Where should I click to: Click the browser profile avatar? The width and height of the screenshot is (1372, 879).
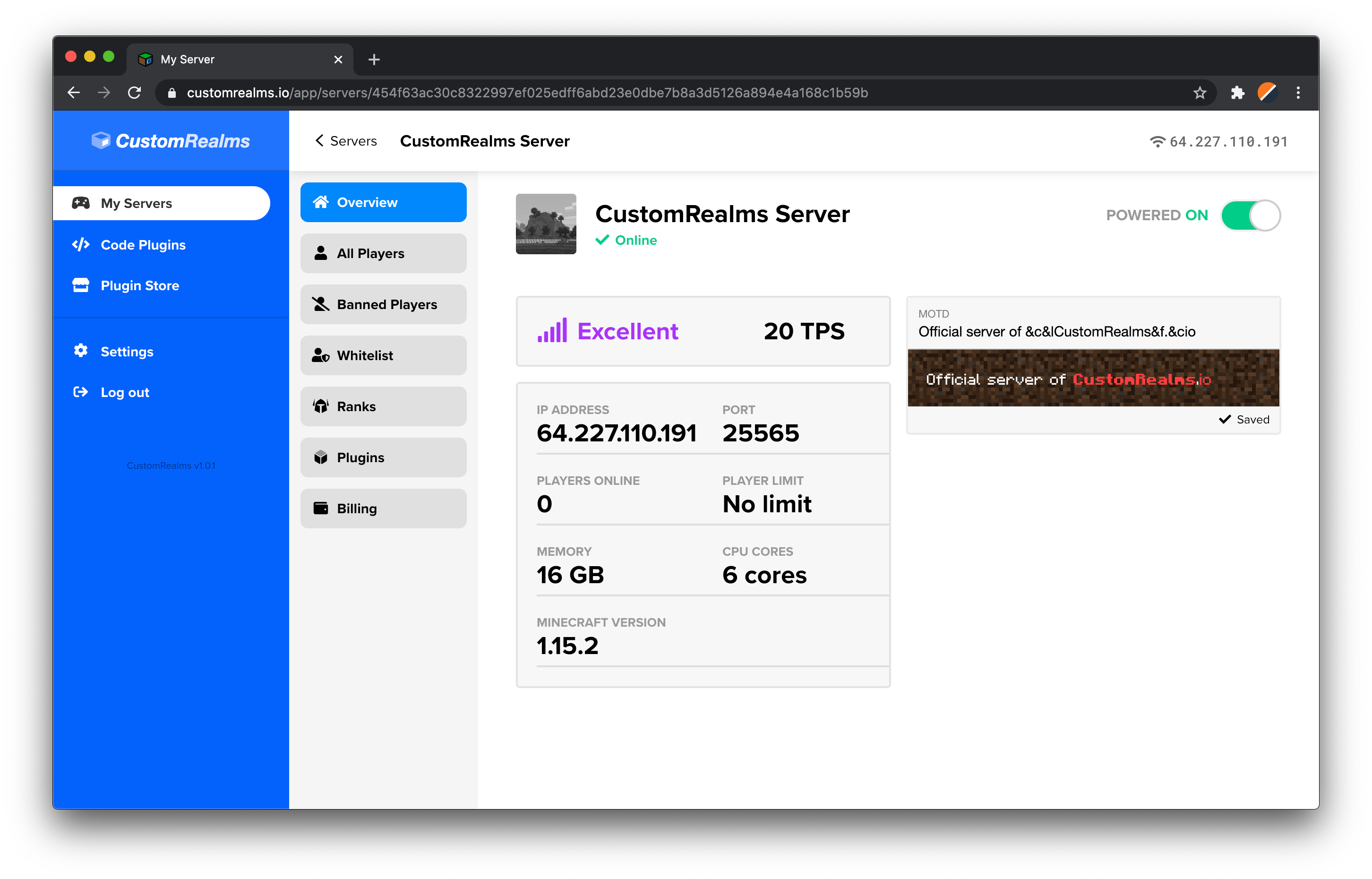point(1267,93)
